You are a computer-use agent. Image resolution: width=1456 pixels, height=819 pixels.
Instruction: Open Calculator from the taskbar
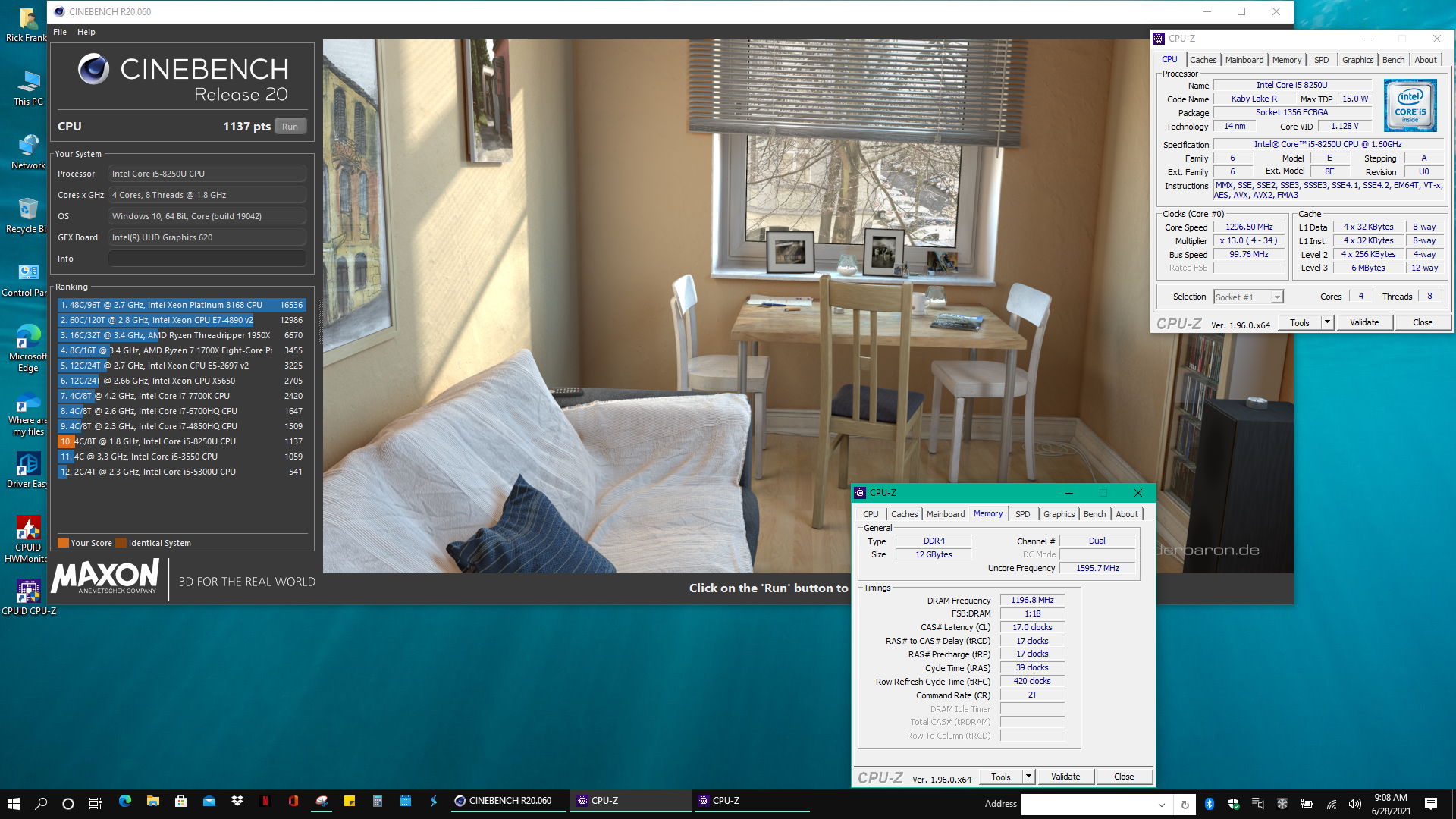coord(377,801)
